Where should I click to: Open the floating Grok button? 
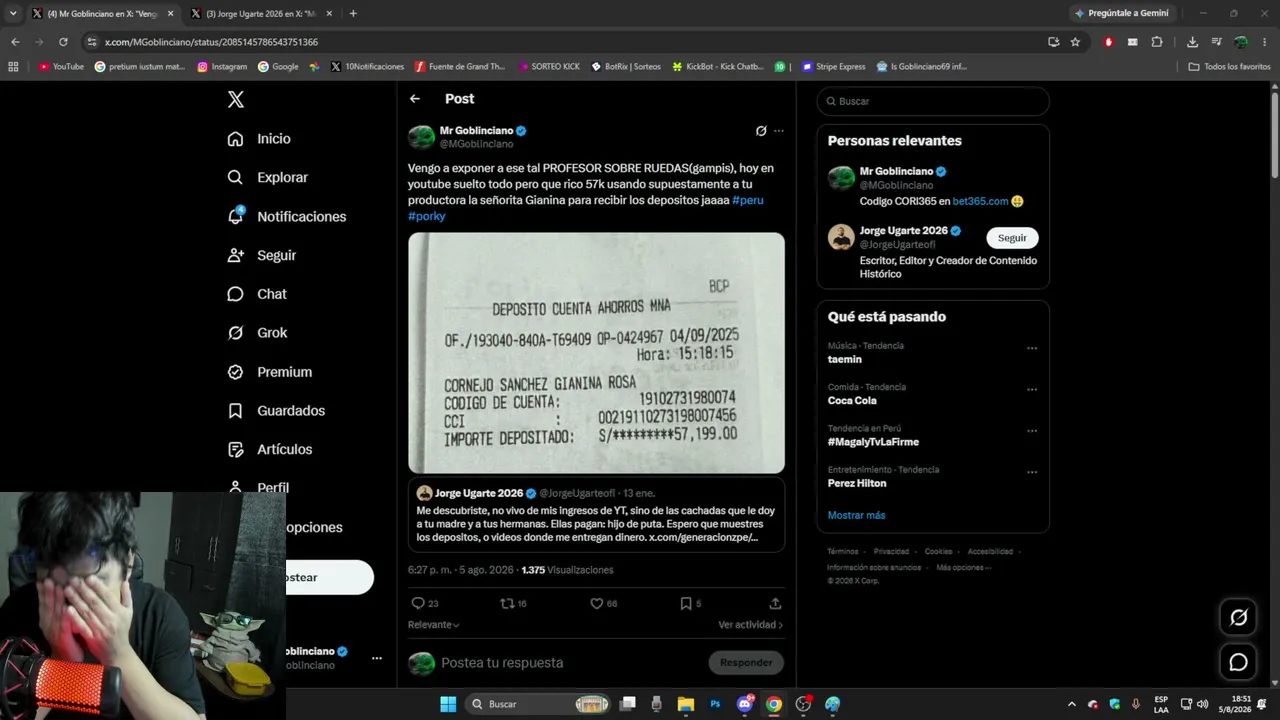pos(1238,617)
